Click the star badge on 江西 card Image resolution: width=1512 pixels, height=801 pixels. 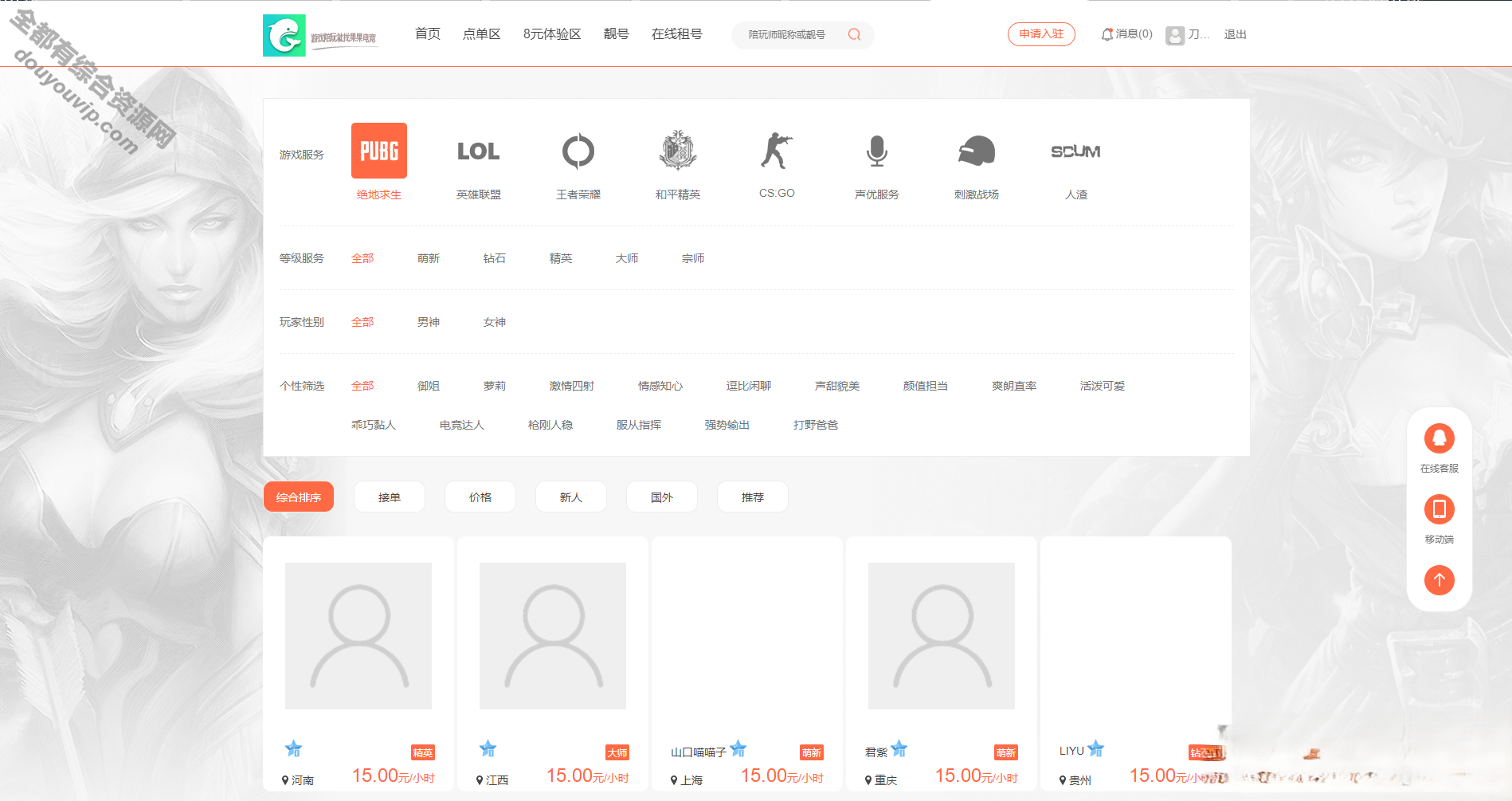point(488,748)
